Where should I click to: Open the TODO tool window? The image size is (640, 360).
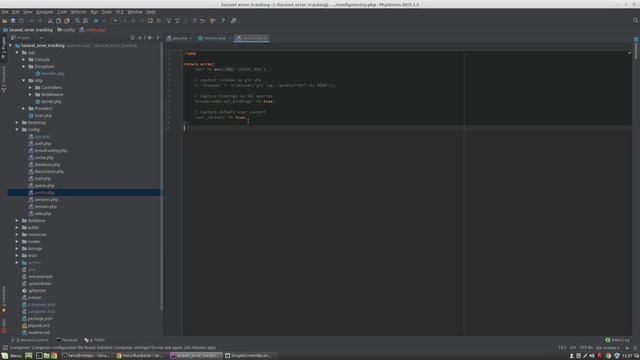pyautogui.click(x=95, y=340)
